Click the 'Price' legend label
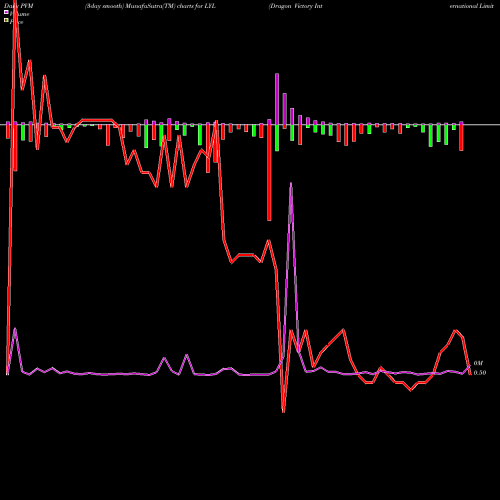 16,22
